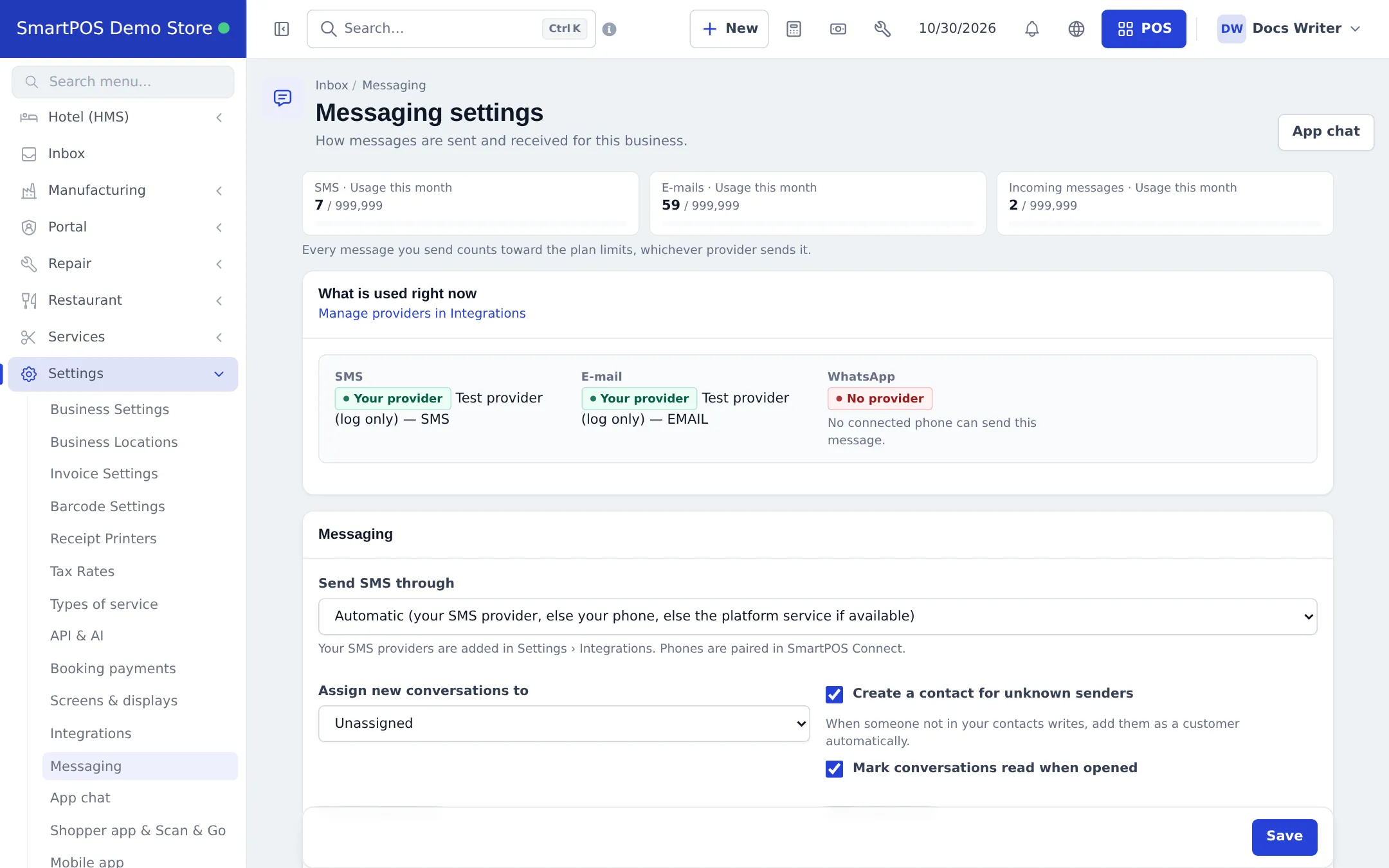
Task: Focus the Search menu field in sidebar
Action: [x=123, y=82]
